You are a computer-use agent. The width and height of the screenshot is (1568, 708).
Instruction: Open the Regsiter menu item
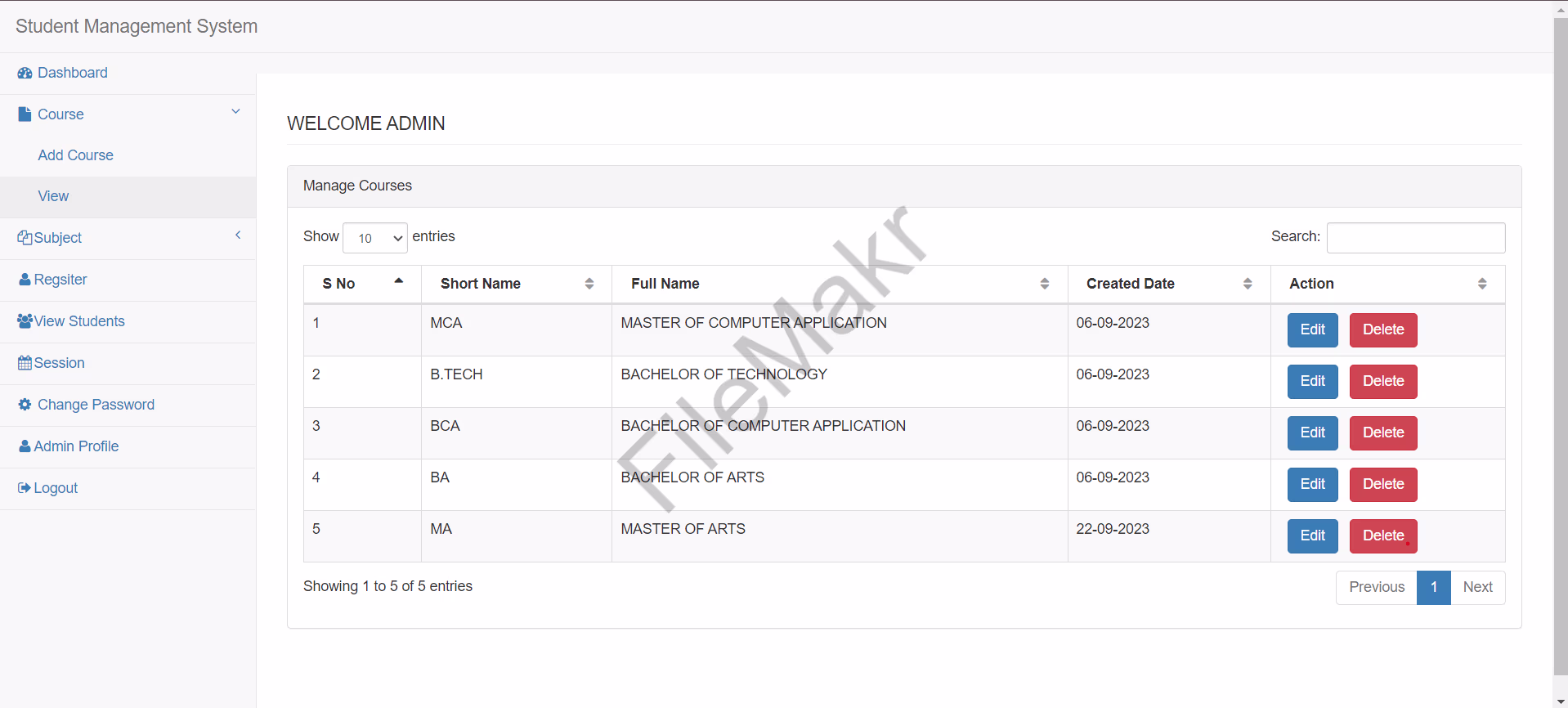pyautogui.click(x=128, y=280)
